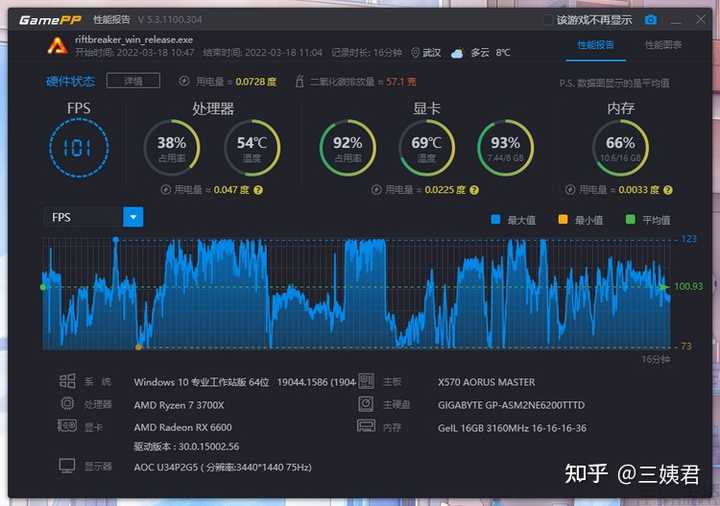
Task: Click the 123 max value label
Action: pyautogui.click(x=689, y=239)
